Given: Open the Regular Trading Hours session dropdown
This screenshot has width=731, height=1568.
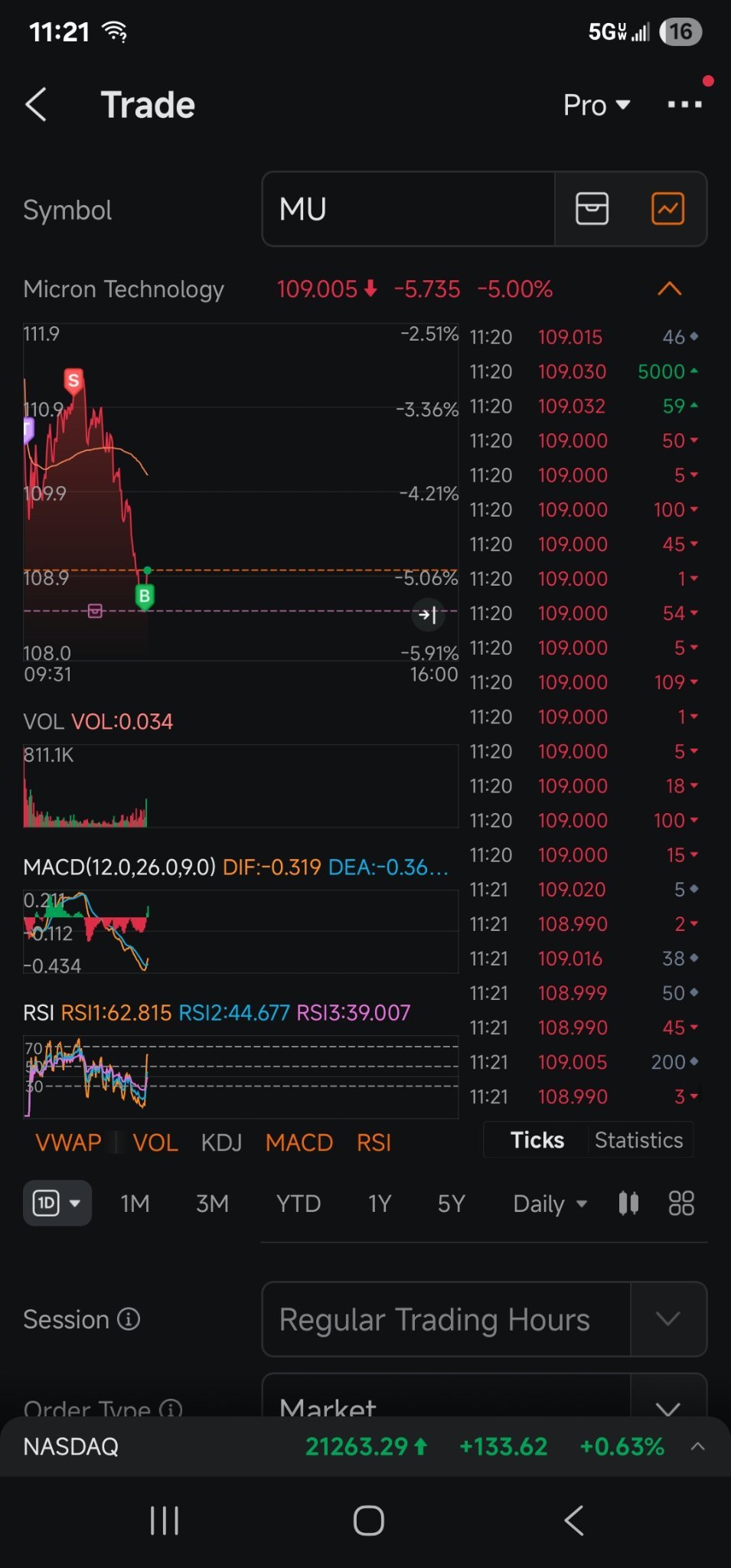Looking at the screenshot, I should pyautogui.click(x=484, y=1319).
